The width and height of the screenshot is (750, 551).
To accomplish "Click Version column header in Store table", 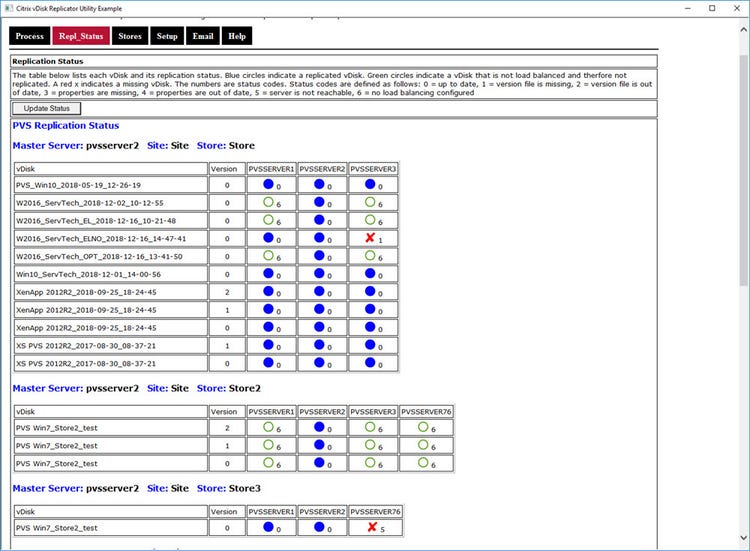I will (x=227, y=169).
